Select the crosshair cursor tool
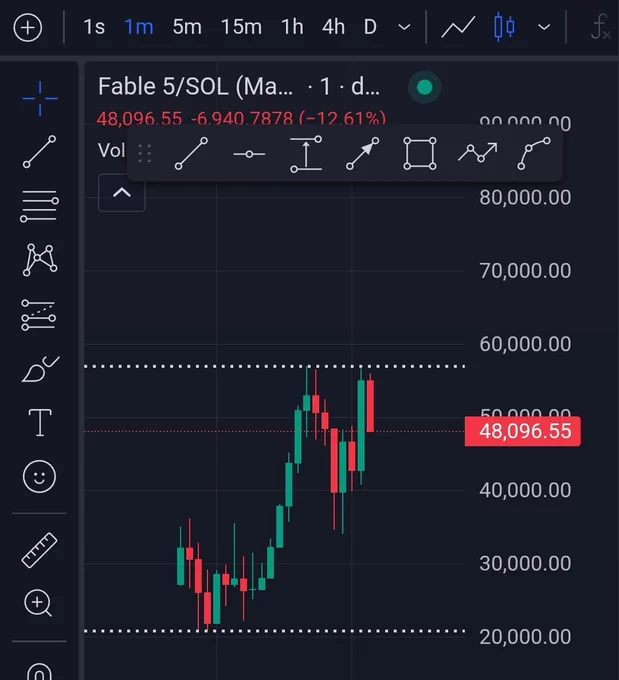619x680 pixels. point(39,98)
